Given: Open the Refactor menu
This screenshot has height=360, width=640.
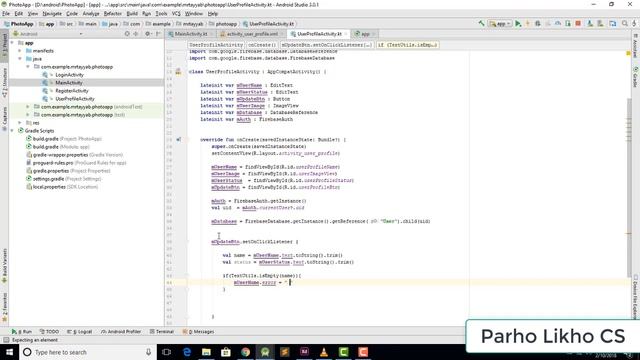Looking at the screenshot, I should coord(113,13).
